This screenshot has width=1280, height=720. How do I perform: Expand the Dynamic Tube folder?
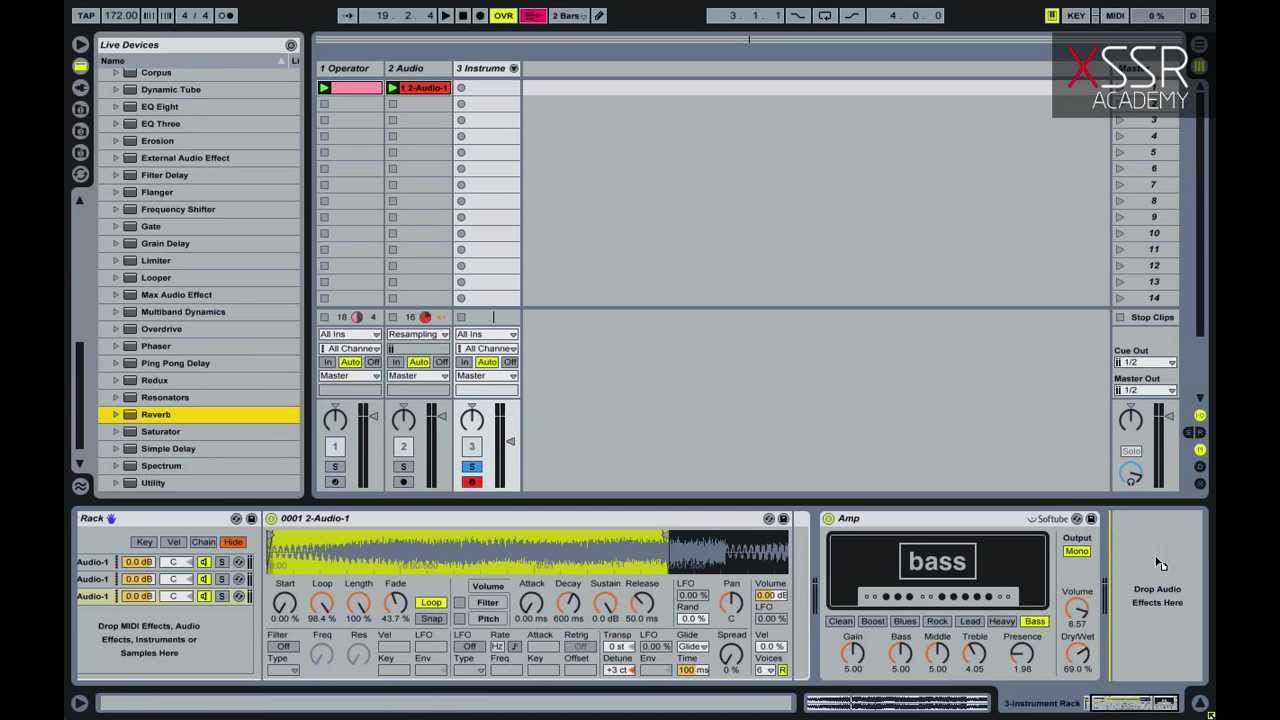click(x=116, y=89)
